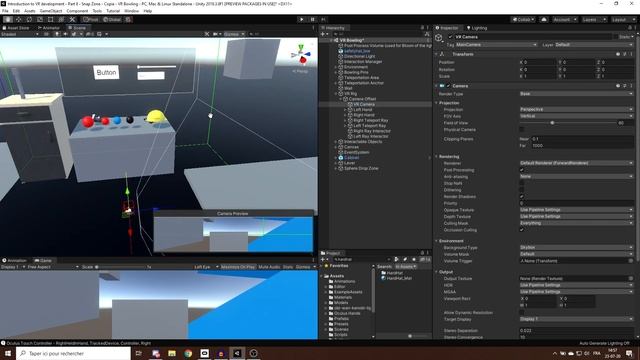Toggle the Static checkbox in Inspector
The image size is (640, 360).
click(616, 37)
